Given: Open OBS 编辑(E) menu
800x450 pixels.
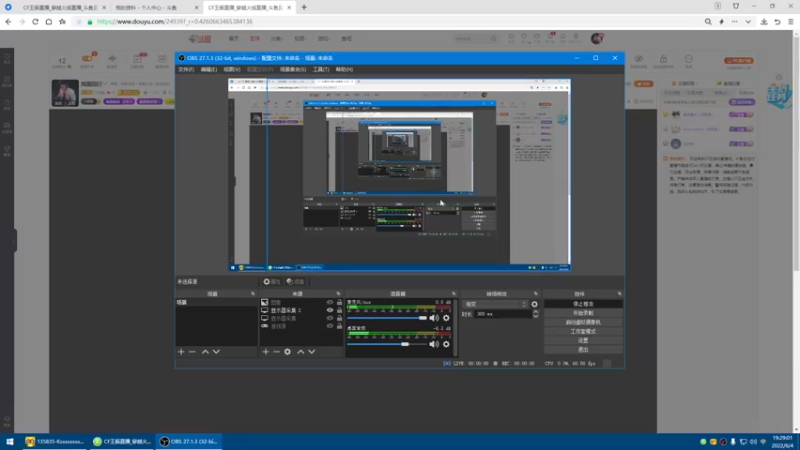Looking at the screenshot, I should tap(208, 69).
